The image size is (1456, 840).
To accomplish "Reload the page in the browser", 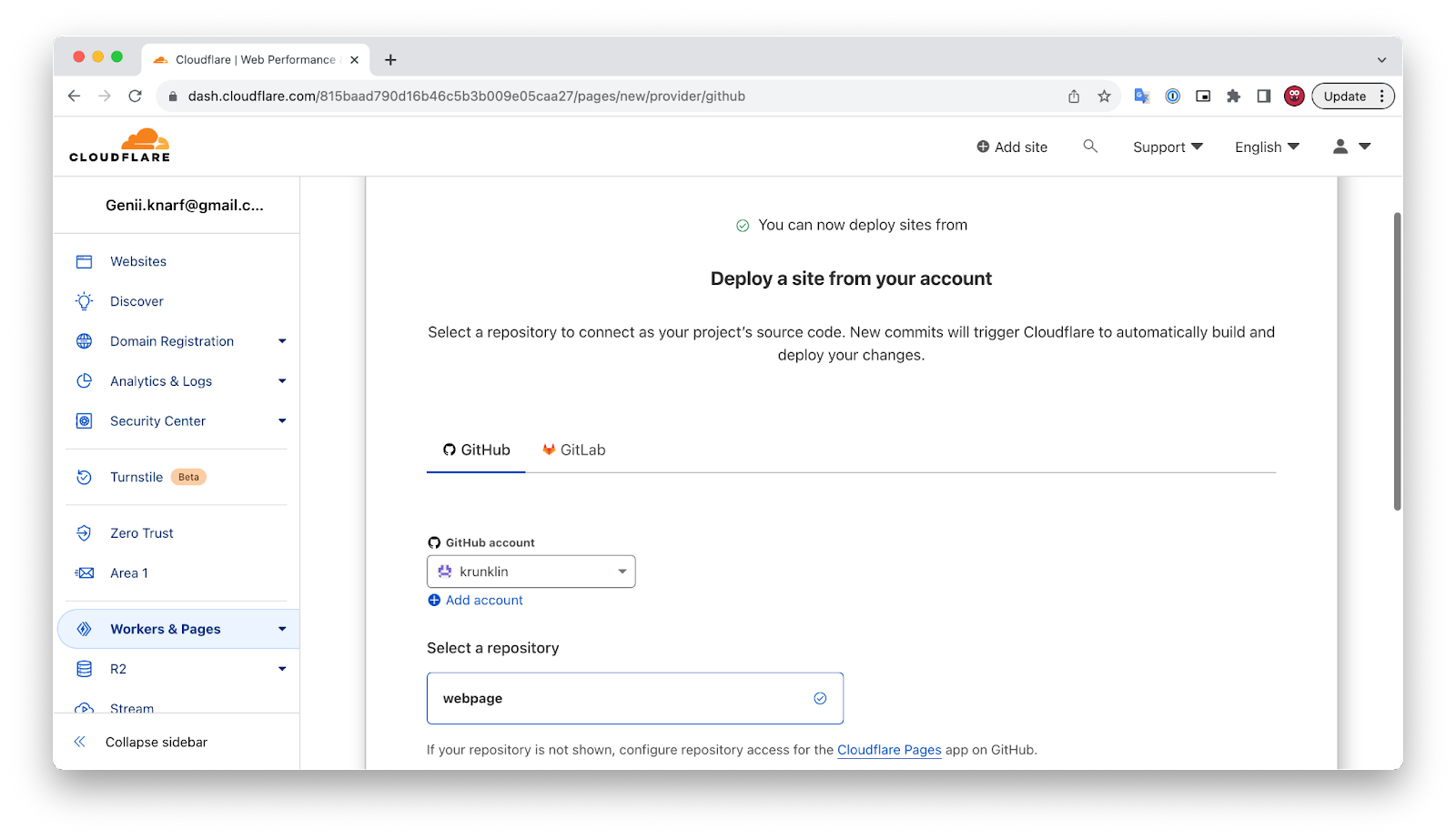I will point(135,96).
